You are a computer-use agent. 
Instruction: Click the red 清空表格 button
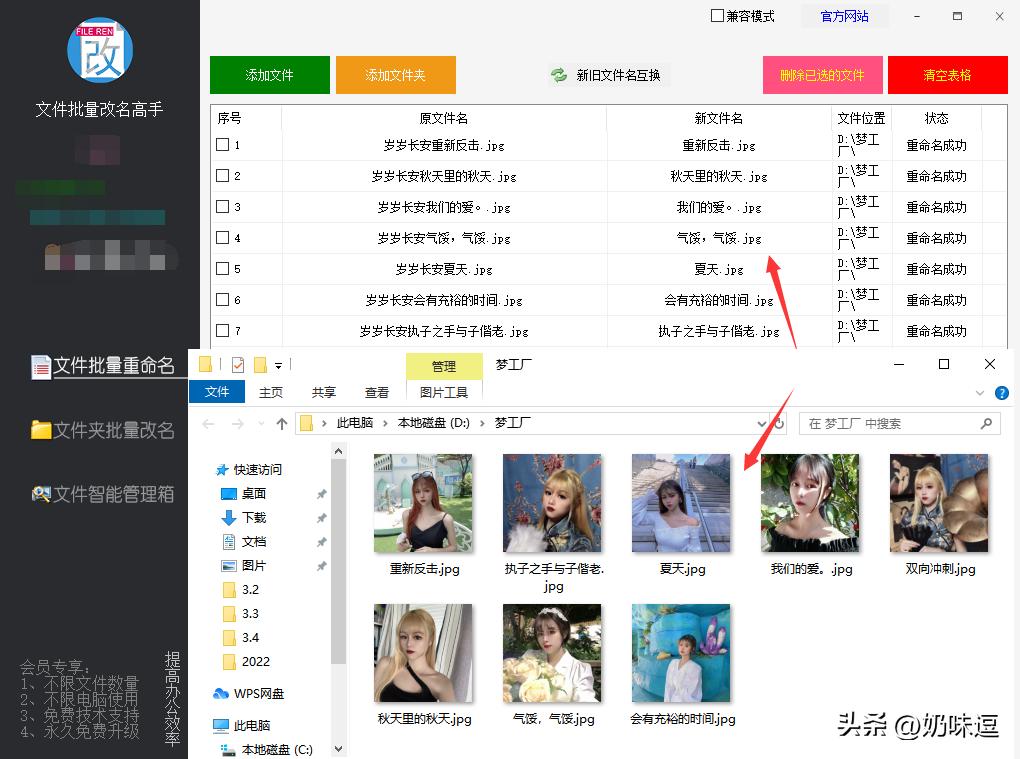click(947, 74)
